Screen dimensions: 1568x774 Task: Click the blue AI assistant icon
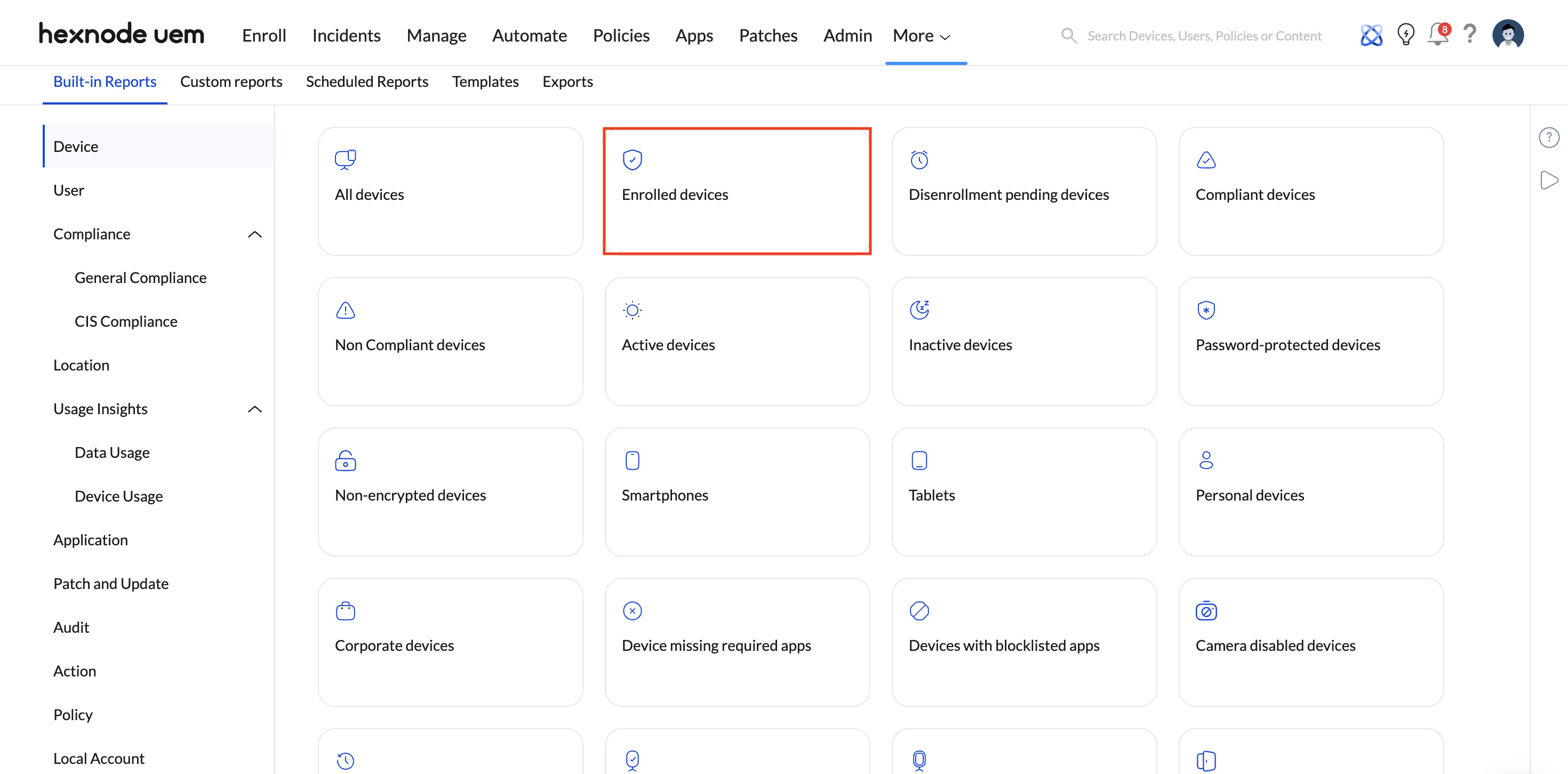pyautogui.click(x=1371, y=35)
